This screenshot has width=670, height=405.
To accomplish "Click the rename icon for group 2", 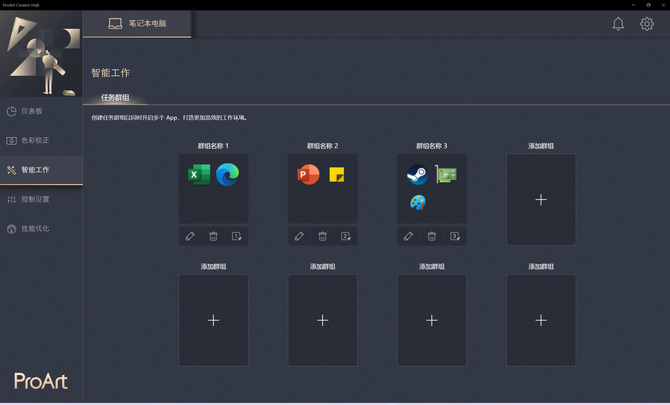I will (x=346, y=236).
